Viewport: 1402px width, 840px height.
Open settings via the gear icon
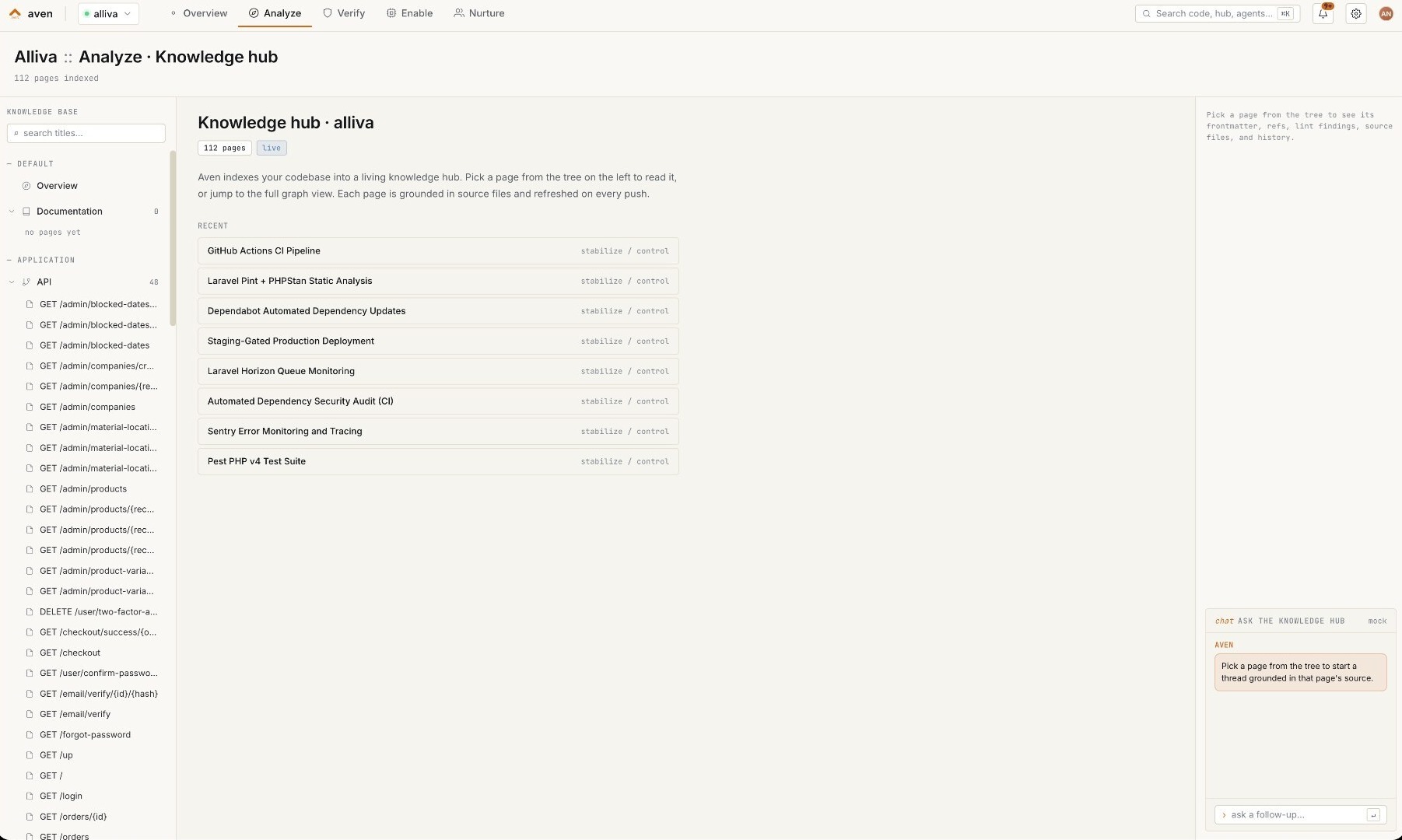coord(1356,14)
